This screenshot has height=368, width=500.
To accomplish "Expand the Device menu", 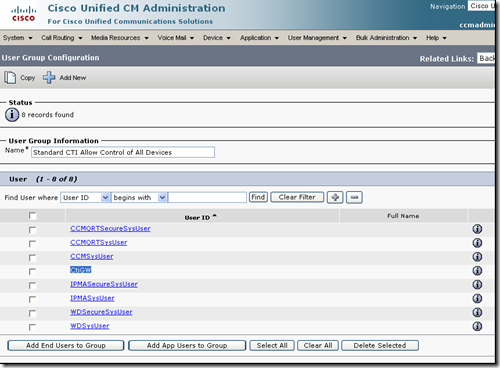I will coord(217,38).
